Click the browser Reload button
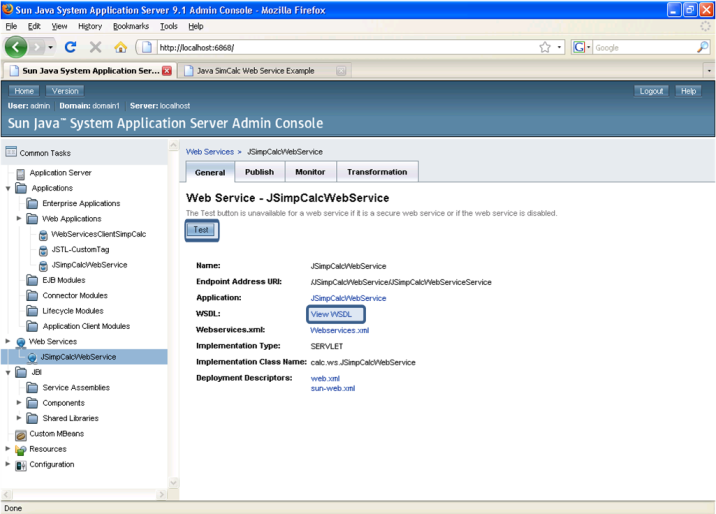Screen dimensions: 716x514 tap(72, 47)
